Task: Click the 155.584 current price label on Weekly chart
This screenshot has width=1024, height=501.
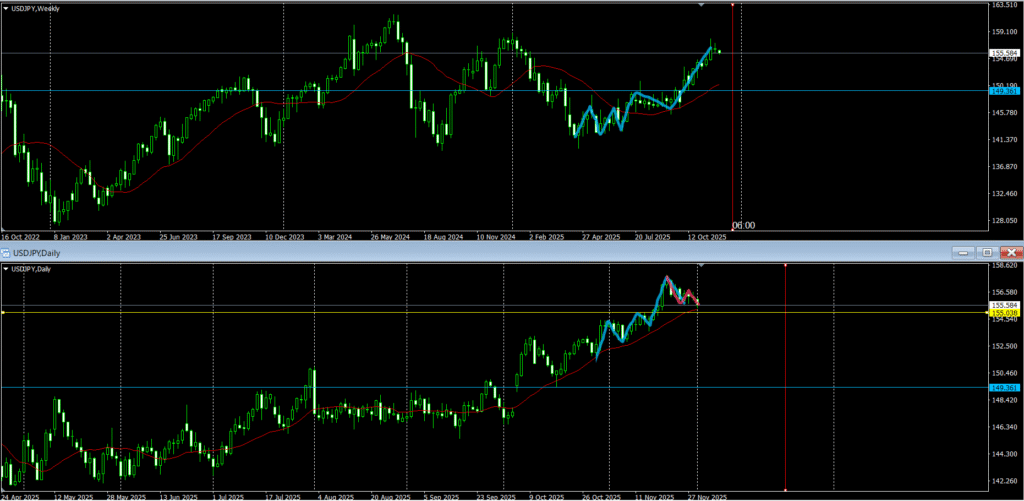Action: [x=1003, y=52]
